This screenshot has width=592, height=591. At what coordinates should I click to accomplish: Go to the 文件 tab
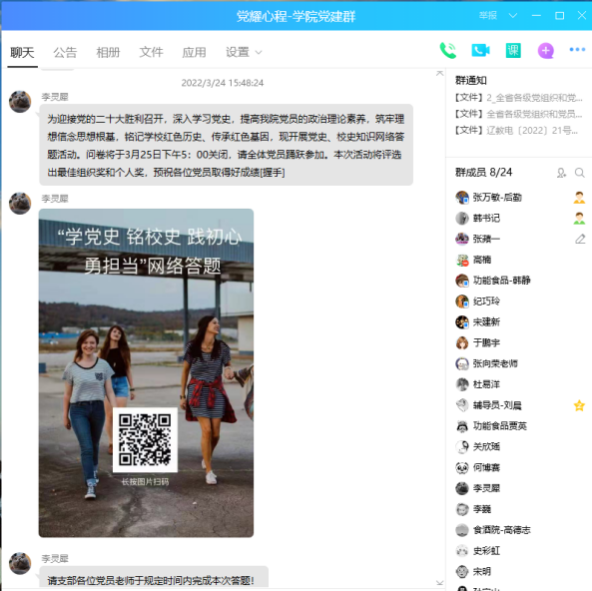[x=151, y=52]
